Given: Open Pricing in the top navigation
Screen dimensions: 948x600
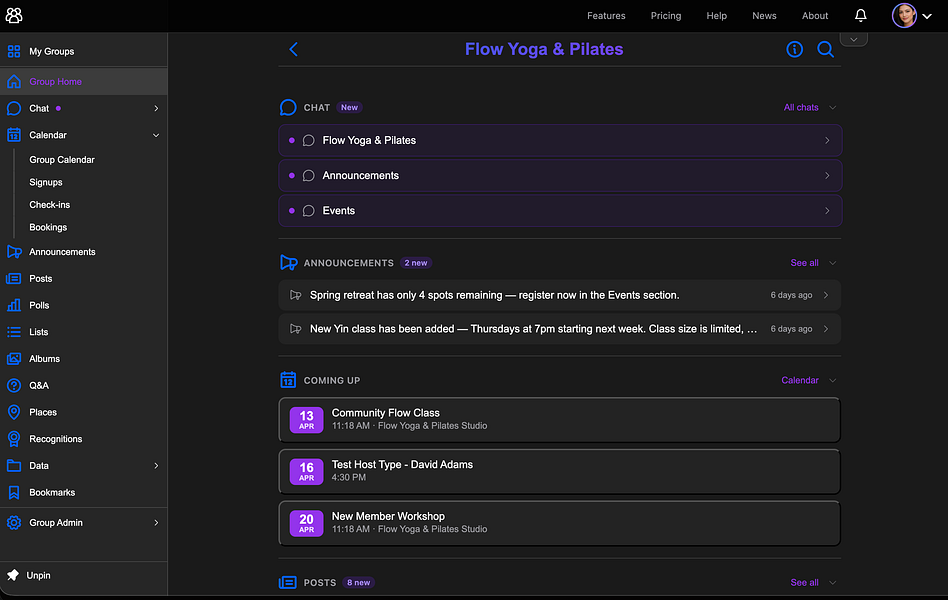Looking at the screenshot, I should pyautogui.click(x=666, y=16).
